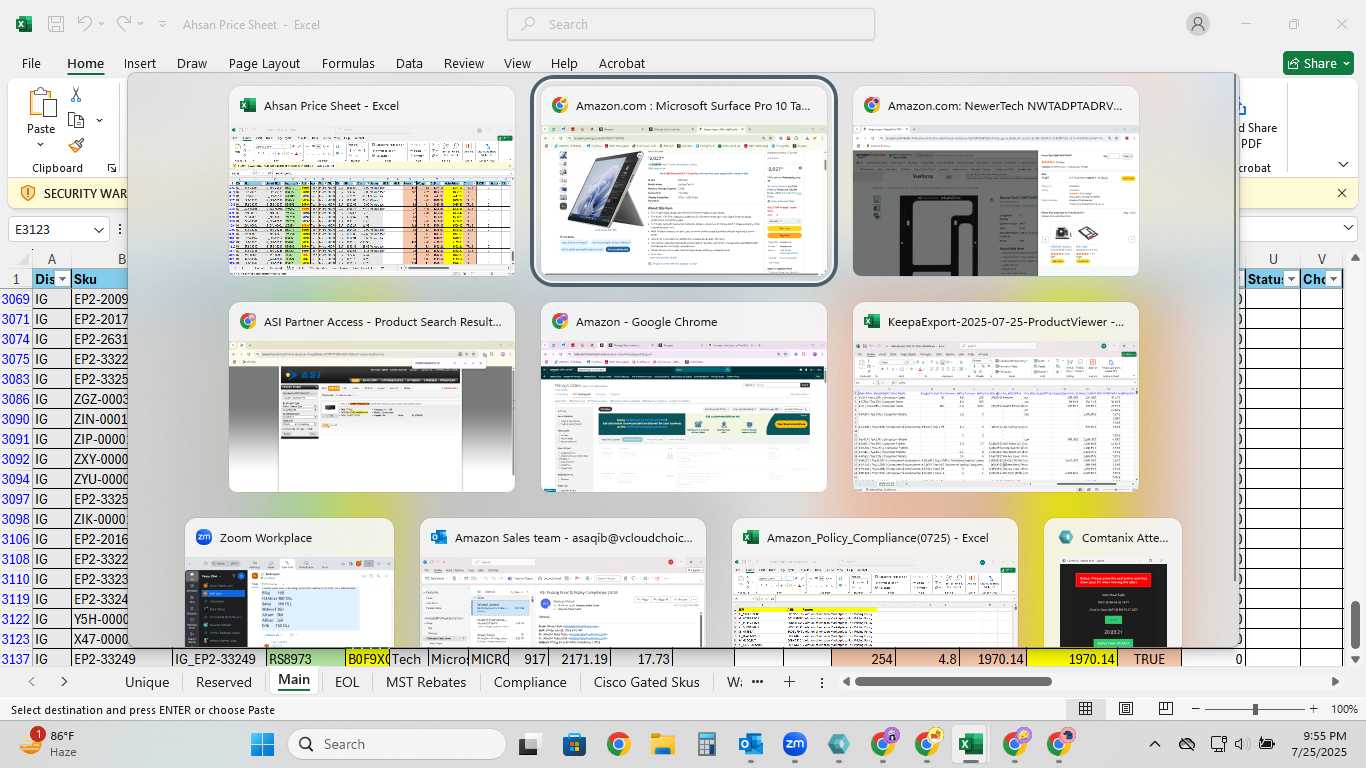Open Zoom app from taskbar
This screenshot has width=1366, height=768.
click(x=795, y=744)
